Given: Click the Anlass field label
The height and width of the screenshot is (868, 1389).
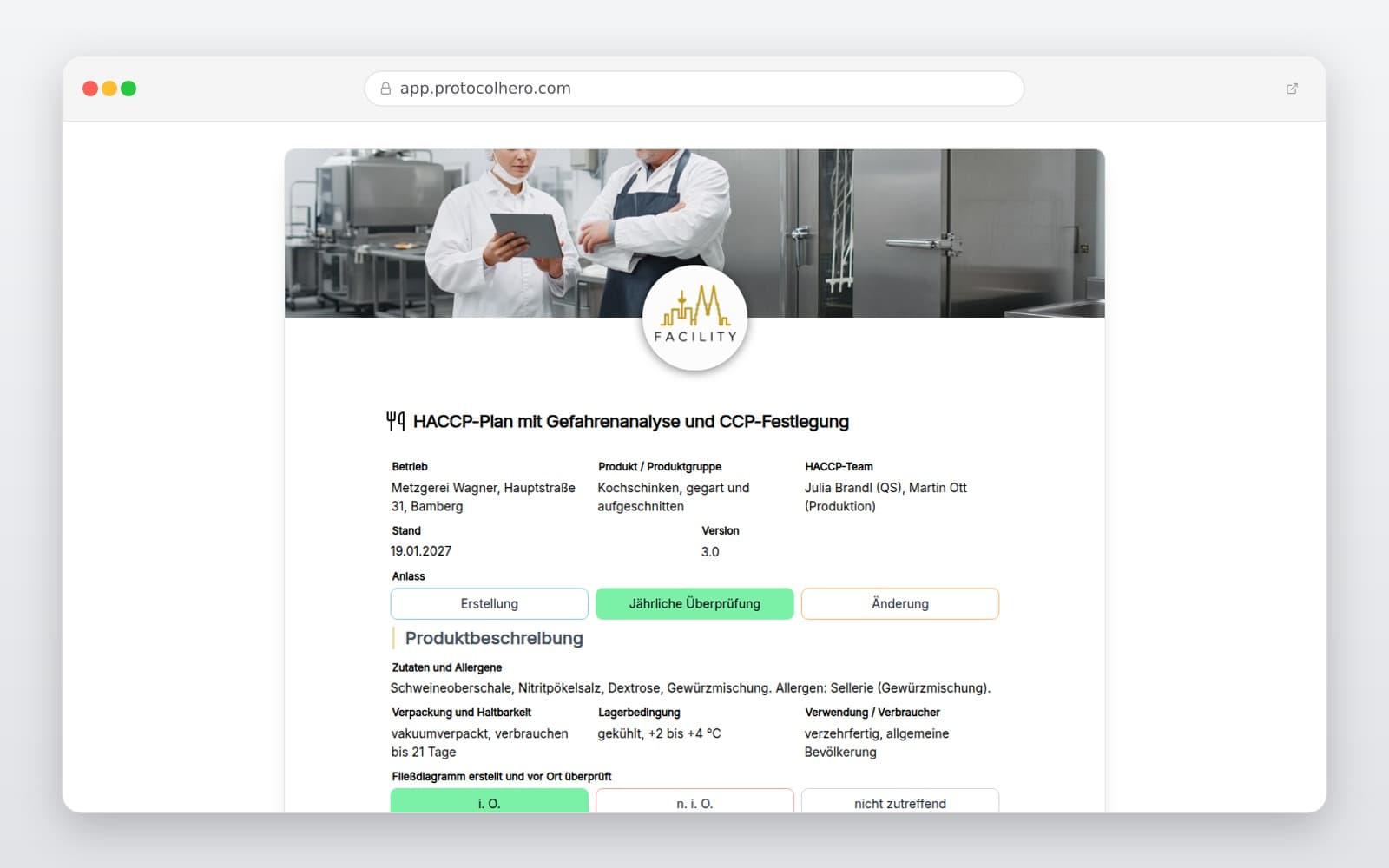Looking at the screenshot, I should (x=409, y=576).
